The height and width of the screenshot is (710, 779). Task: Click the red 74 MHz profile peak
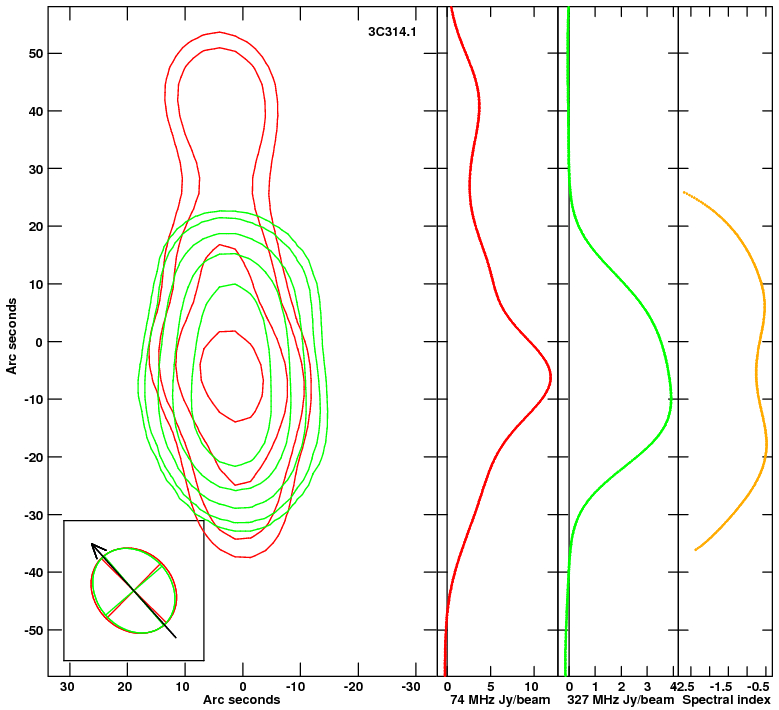550,378
